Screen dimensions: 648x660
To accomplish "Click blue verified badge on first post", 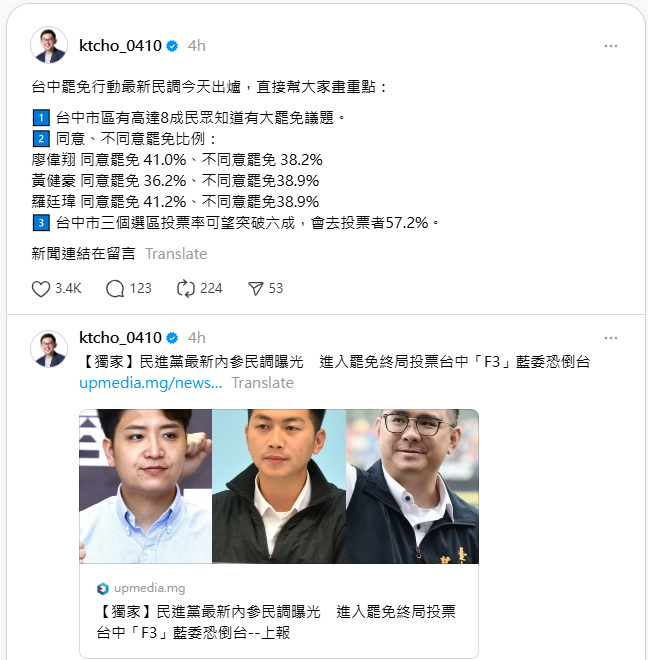I will 172,46.
